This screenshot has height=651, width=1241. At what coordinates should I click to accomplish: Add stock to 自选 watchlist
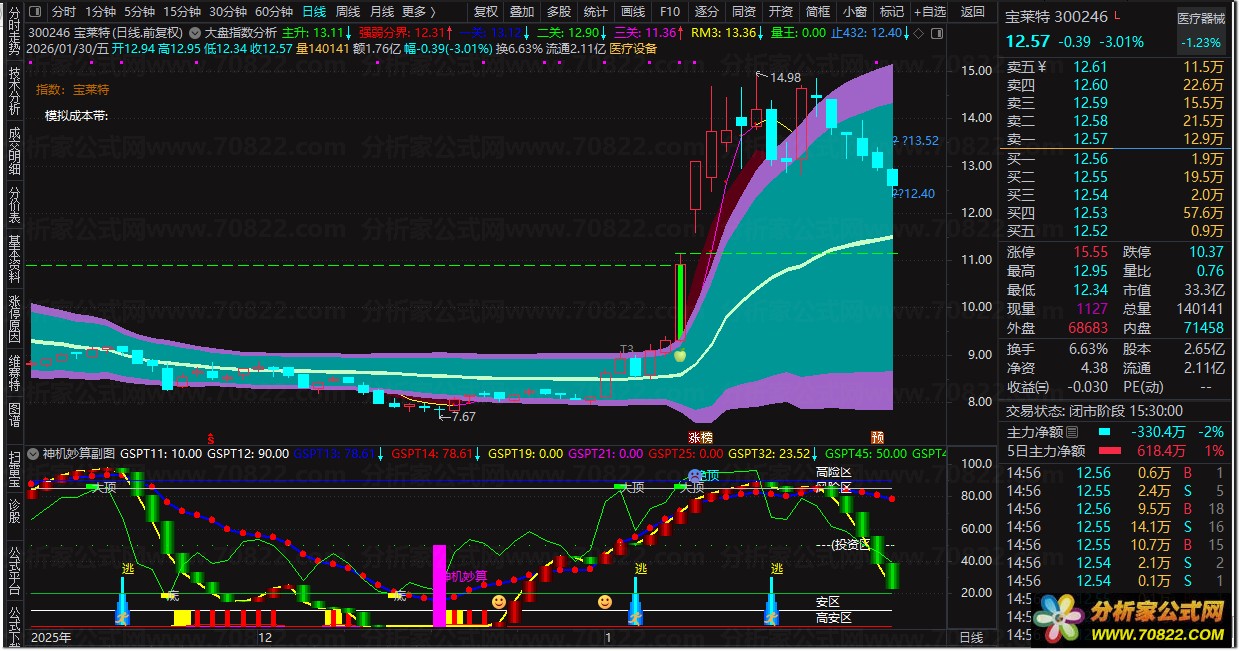pos(929,12)
